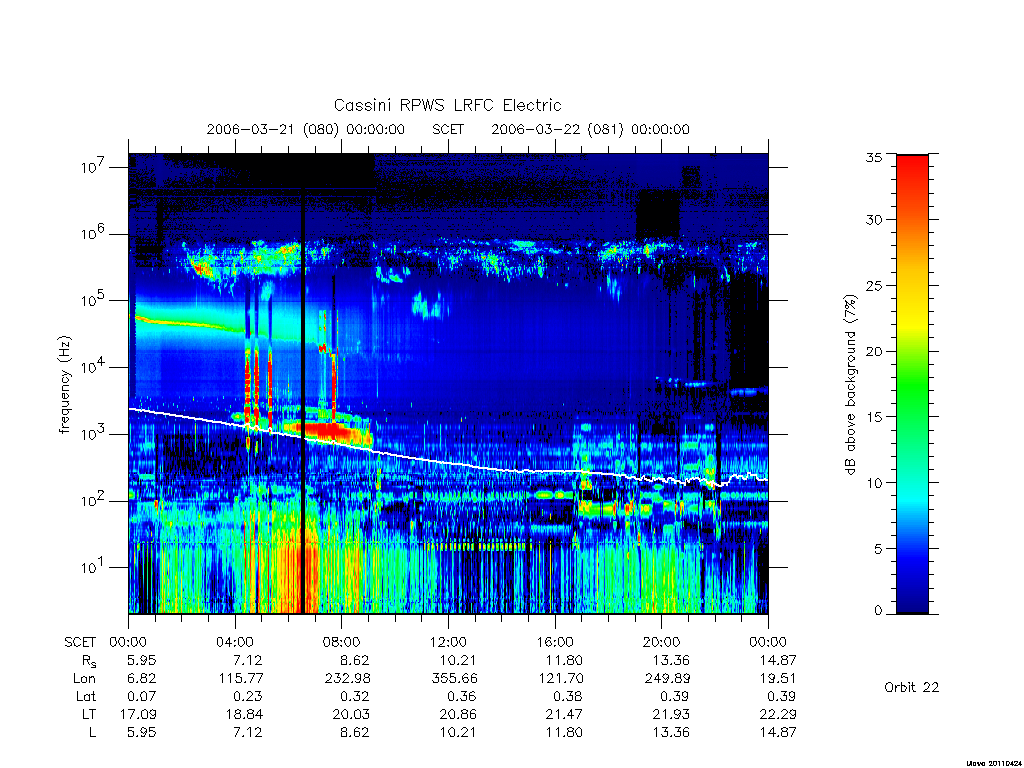
Task: Click the "dB above background (7%)" label
Action: click(x=850, y=384)
